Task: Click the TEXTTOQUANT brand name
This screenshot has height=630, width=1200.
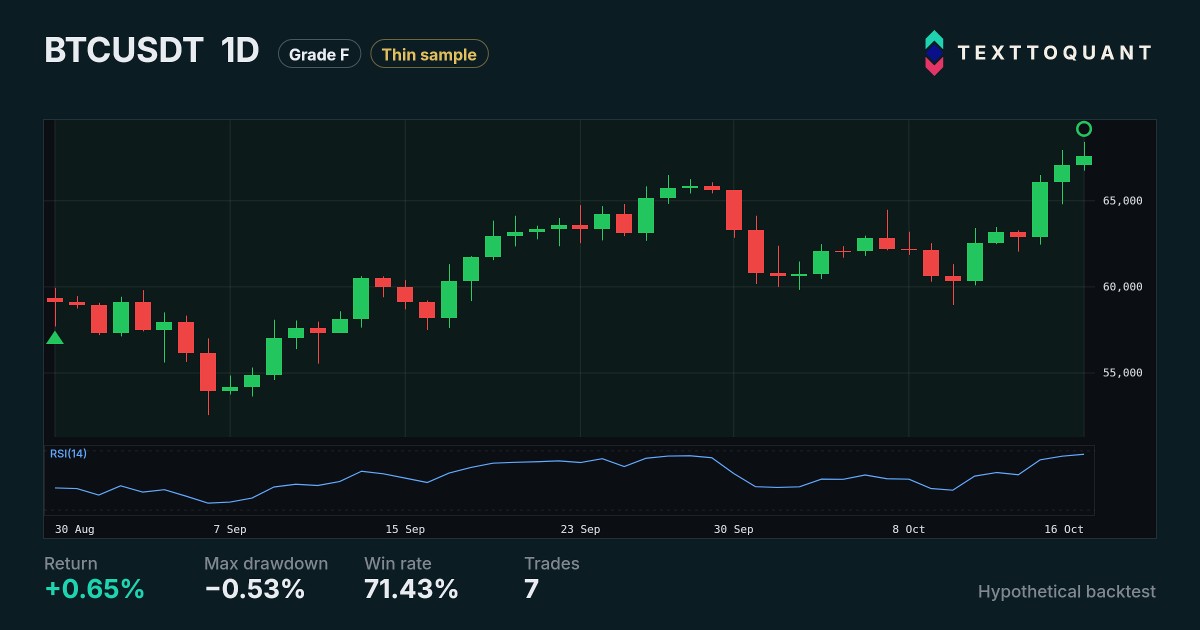Action: tap(1055, 53)
